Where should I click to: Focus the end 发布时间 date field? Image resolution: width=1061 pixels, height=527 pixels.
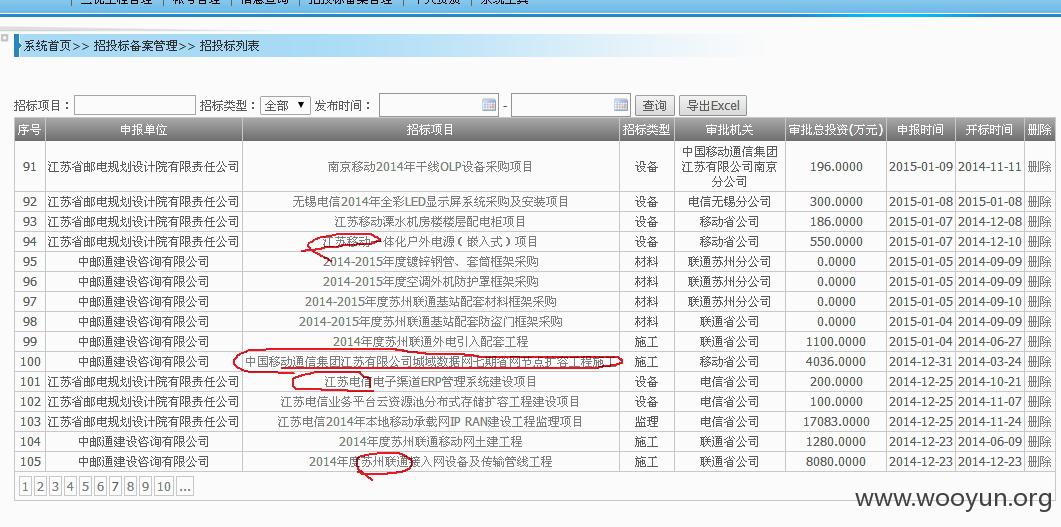[570, 105]
